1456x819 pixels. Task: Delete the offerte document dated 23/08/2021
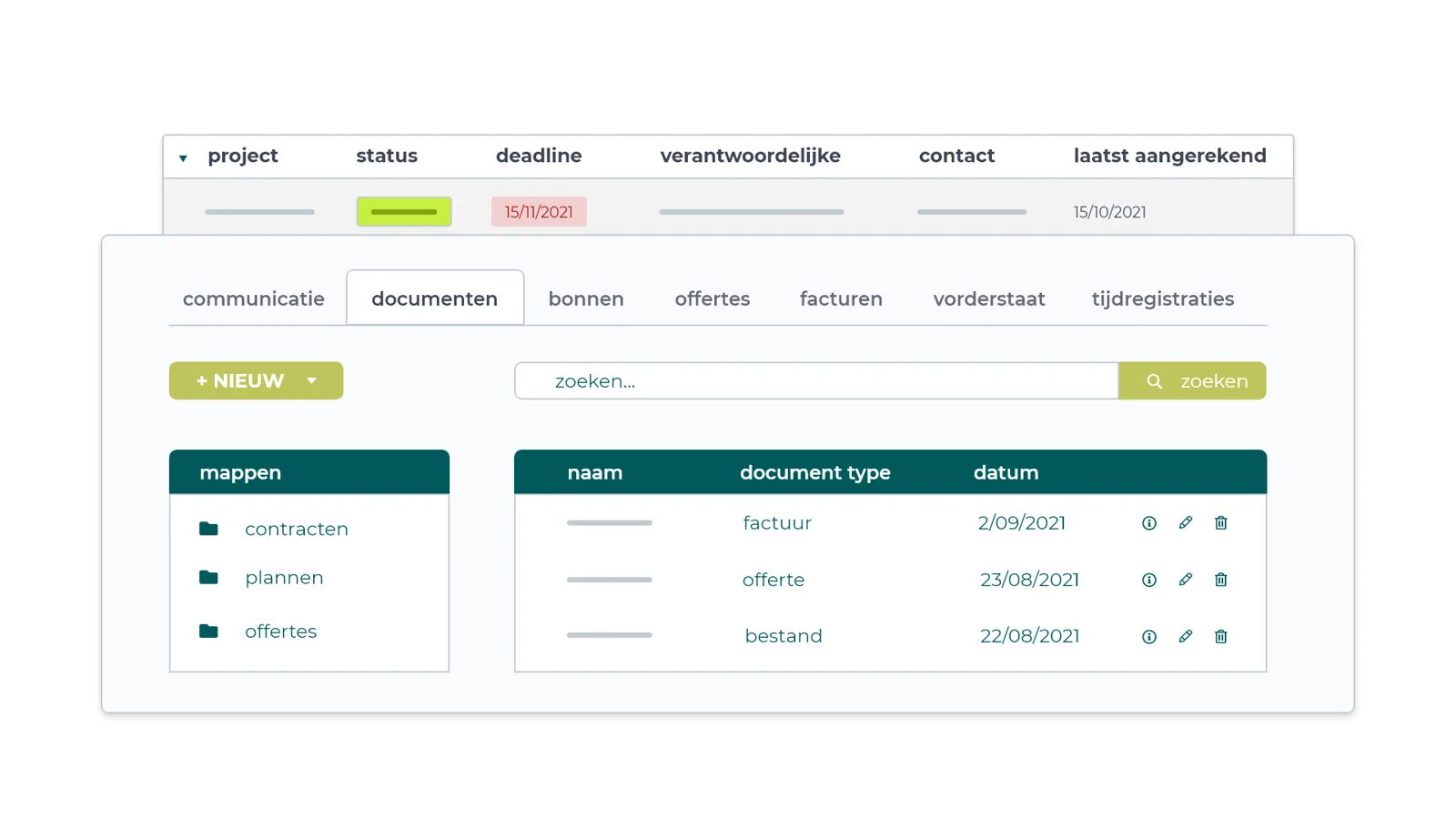click(1221, 580)
